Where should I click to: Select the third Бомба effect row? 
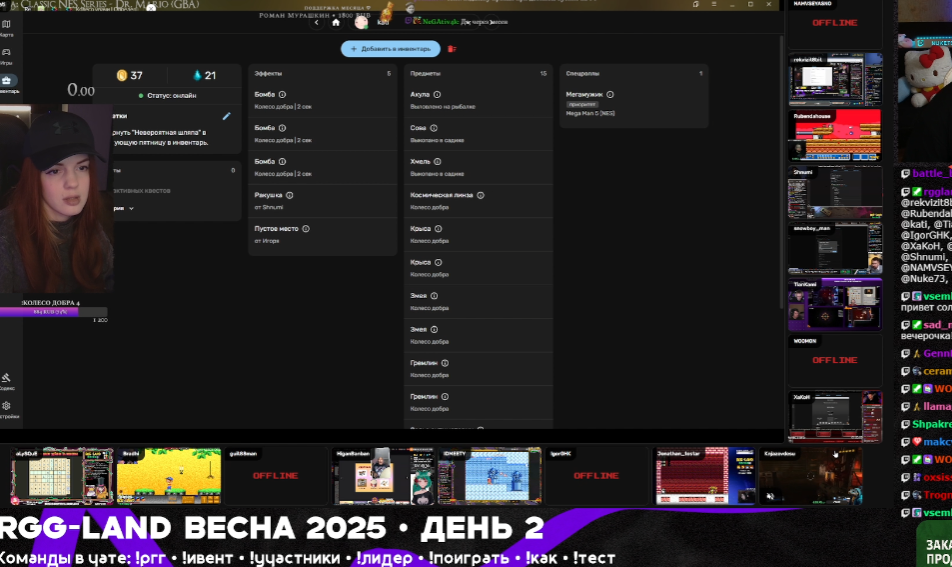pos(322,167)
